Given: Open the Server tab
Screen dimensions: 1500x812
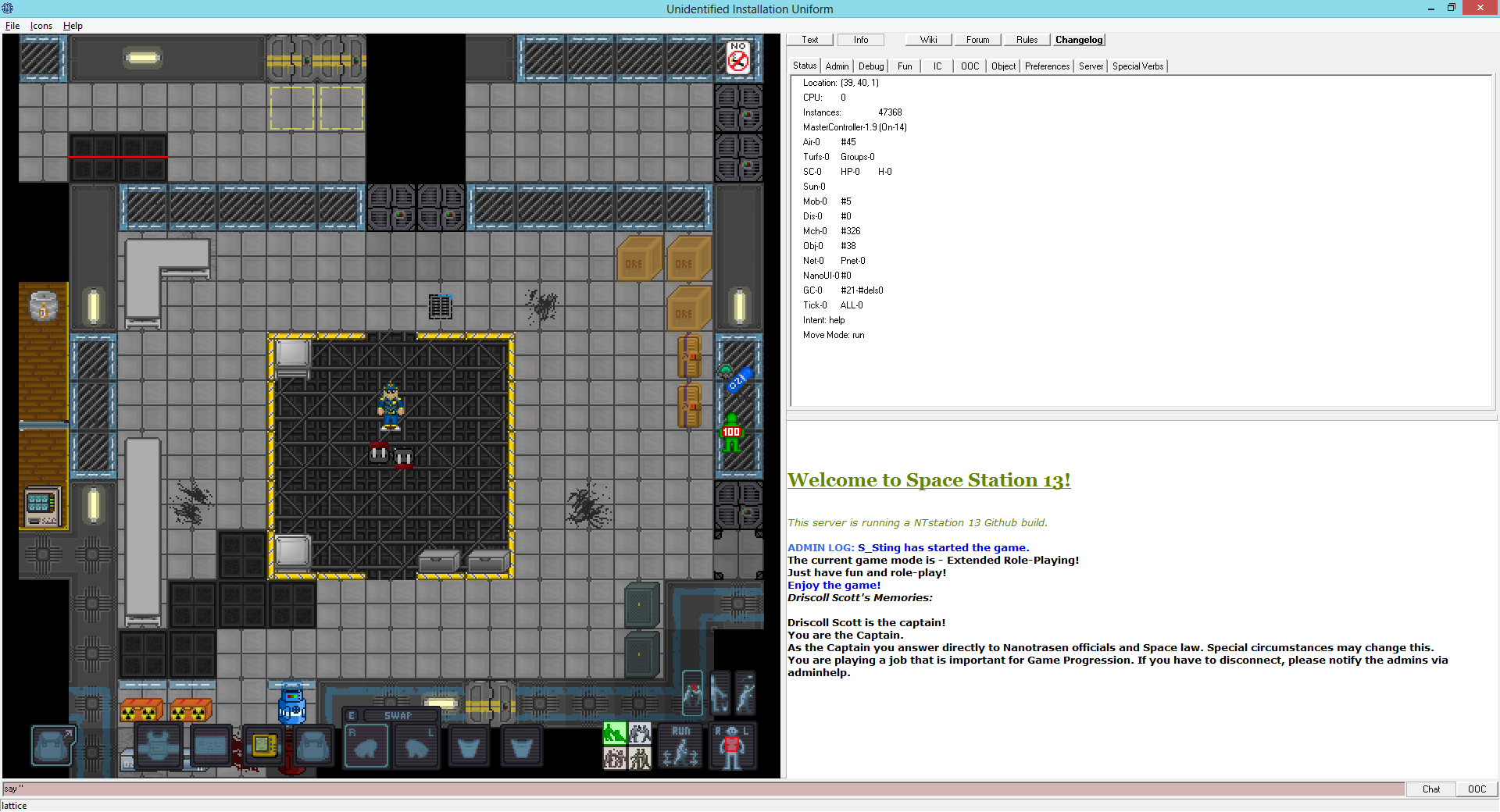Looking at the screenshot, I should pyautogui.click(x=1091, y=66).
